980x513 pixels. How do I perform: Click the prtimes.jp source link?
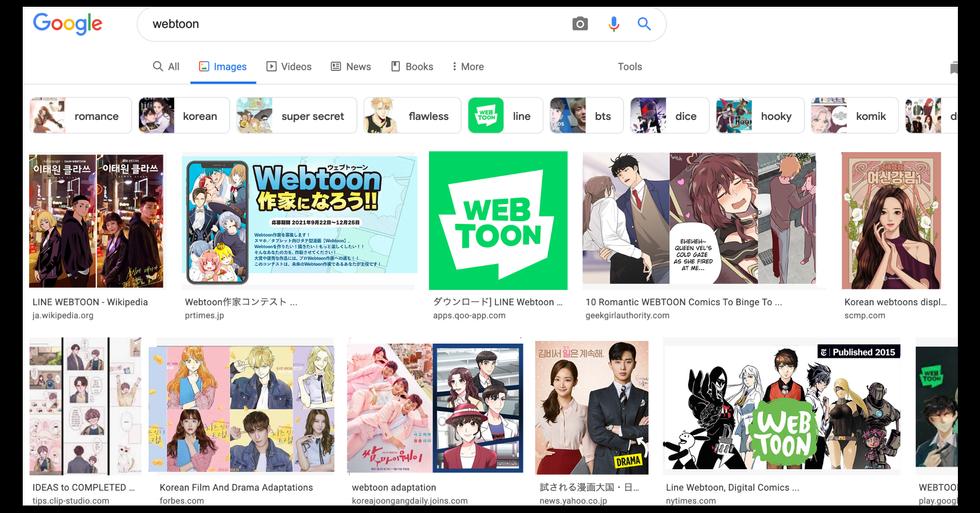coord(204,316)
